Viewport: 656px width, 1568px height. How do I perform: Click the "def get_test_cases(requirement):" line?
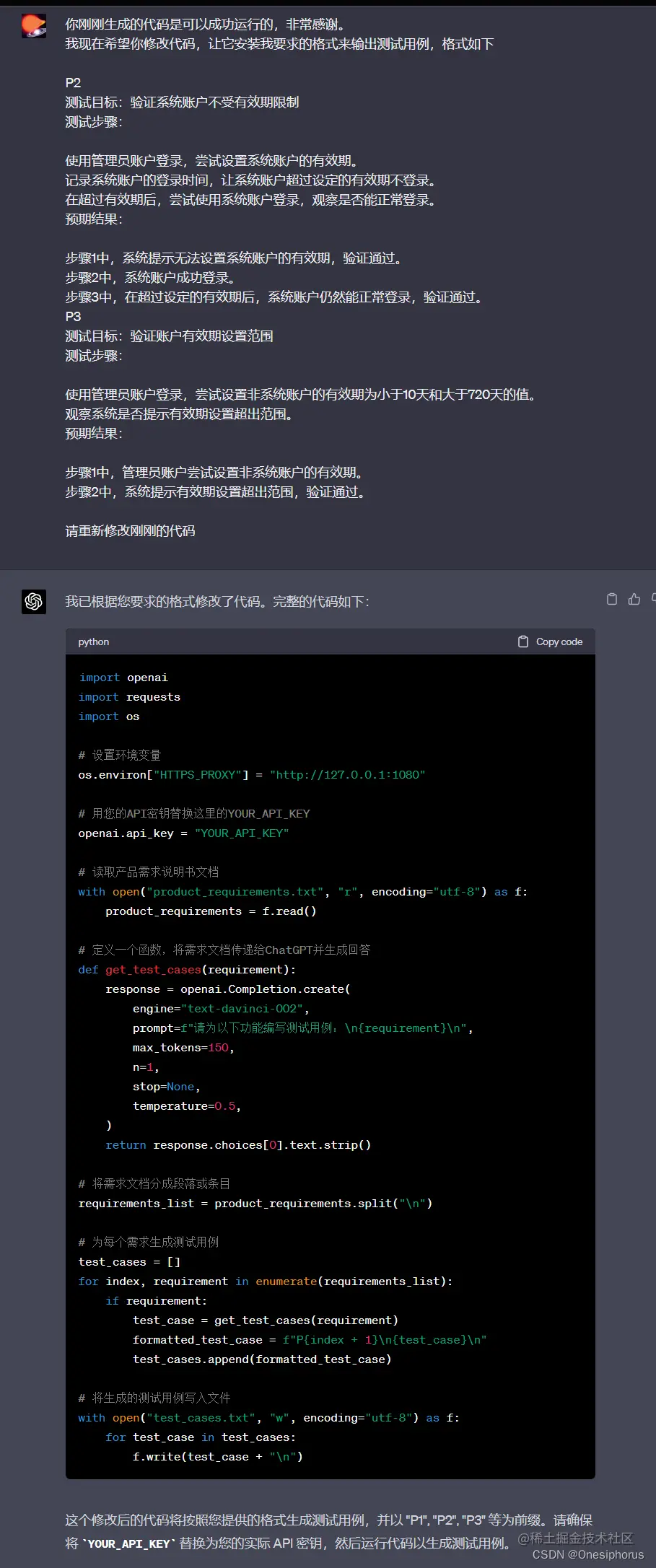pyautogui.click(x=187, y=969)
